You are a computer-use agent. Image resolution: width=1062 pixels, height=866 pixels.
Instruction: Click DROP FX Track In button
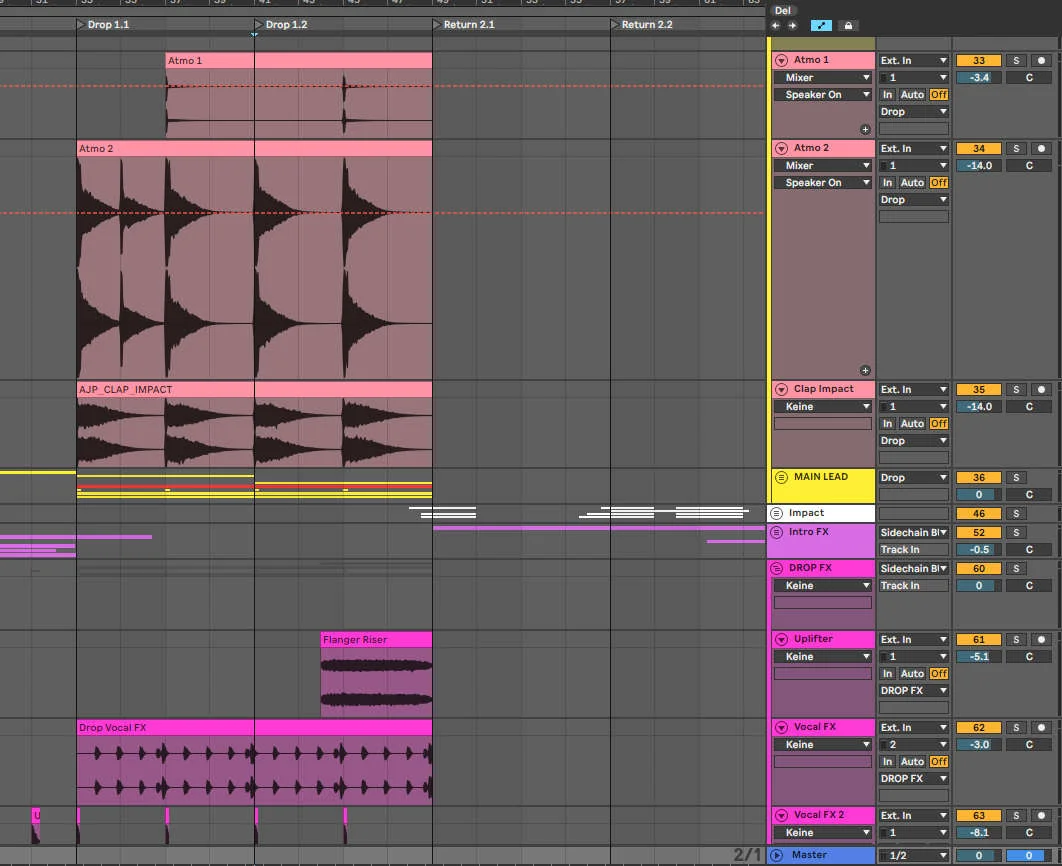(x=914, y=586)
